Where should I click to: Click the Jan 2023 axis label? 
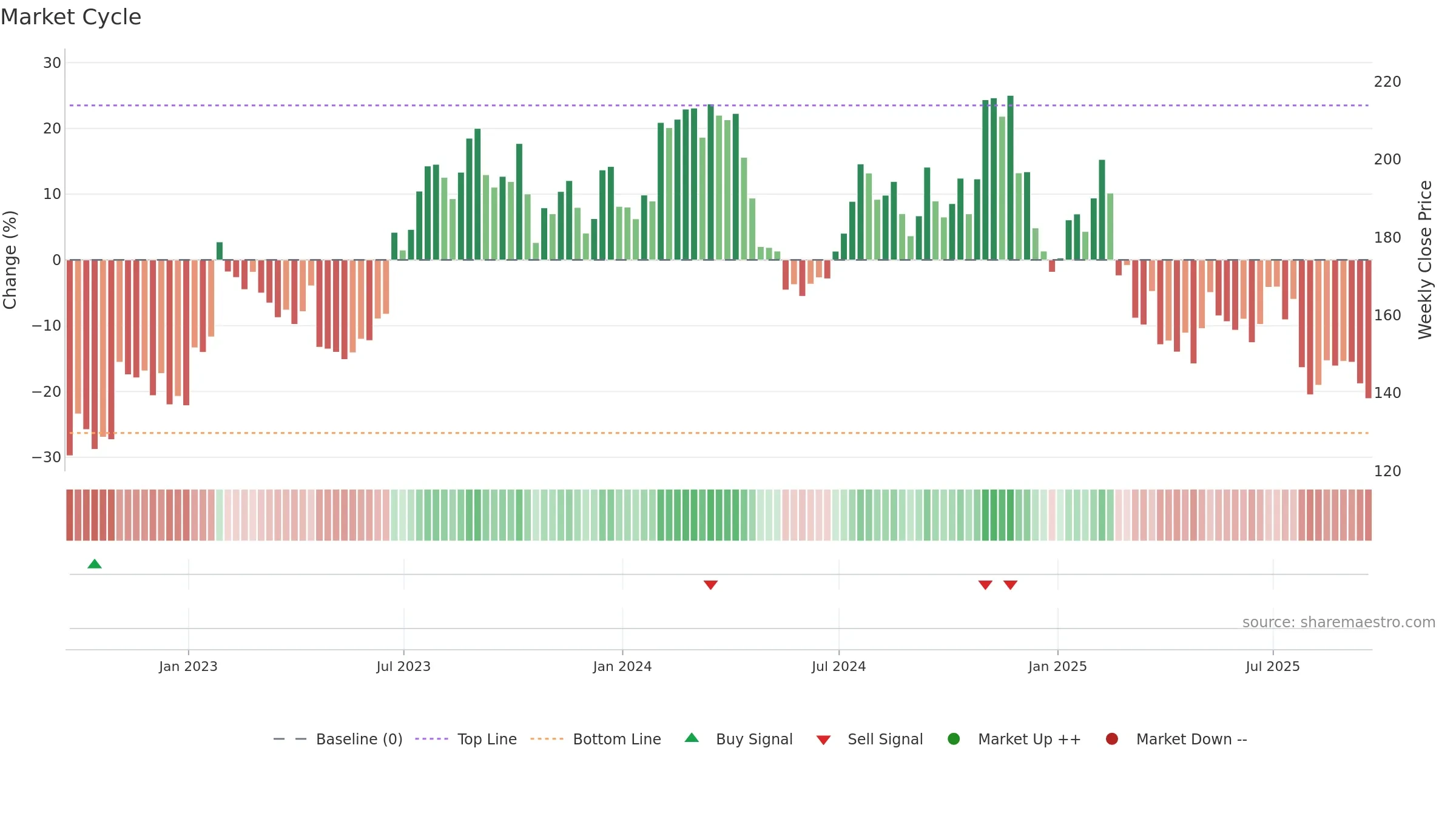point(188,666)
